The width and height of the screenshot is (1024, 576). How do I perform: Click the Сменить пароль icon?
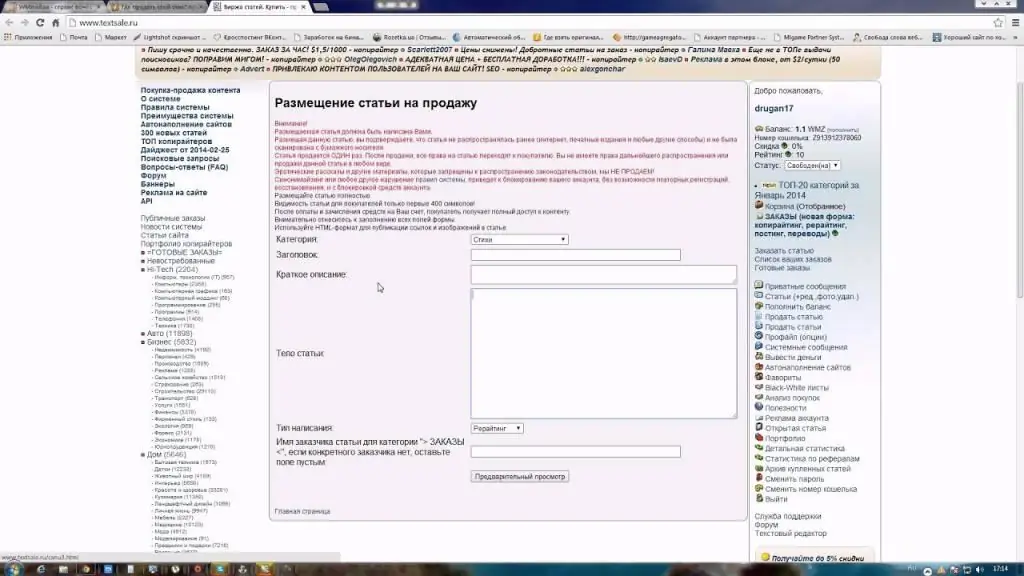pos(759,478)
